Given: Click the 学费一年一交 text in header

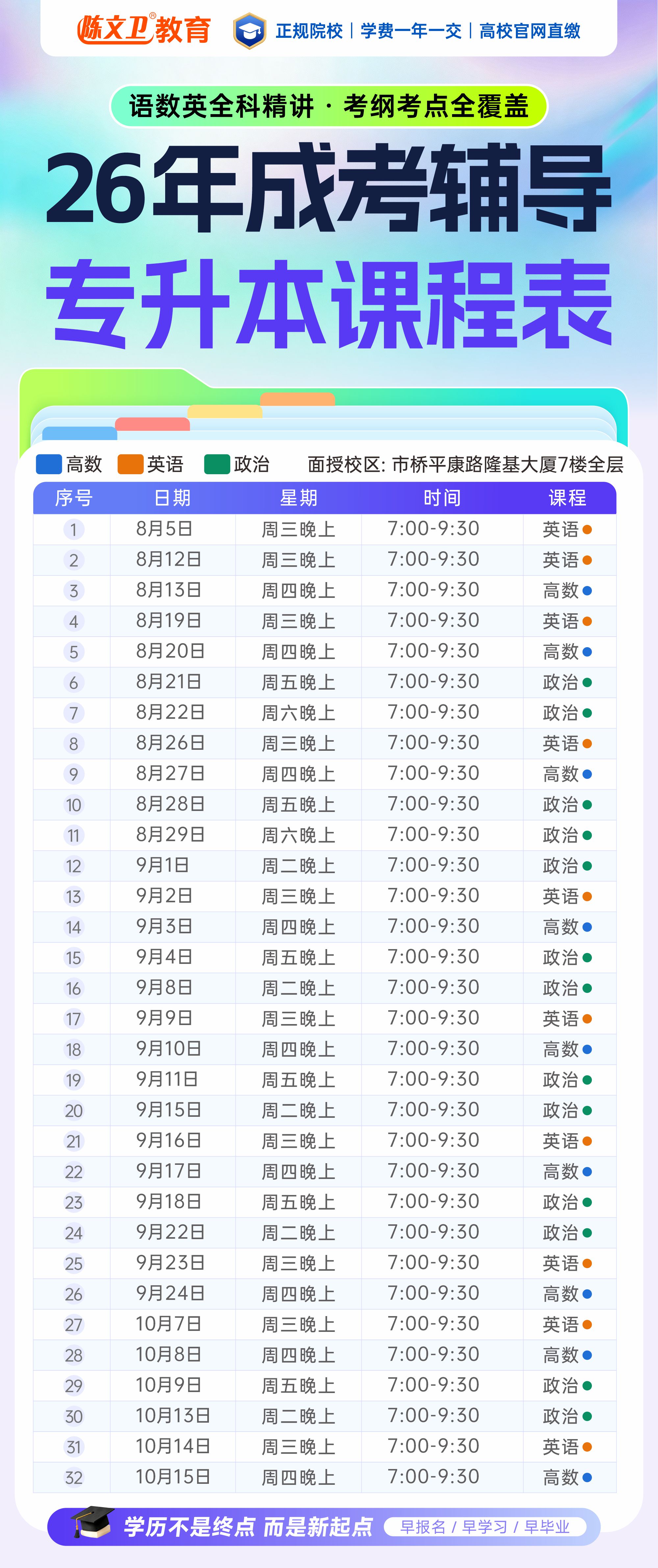Looking at the screenshot, I should (411, 31).
